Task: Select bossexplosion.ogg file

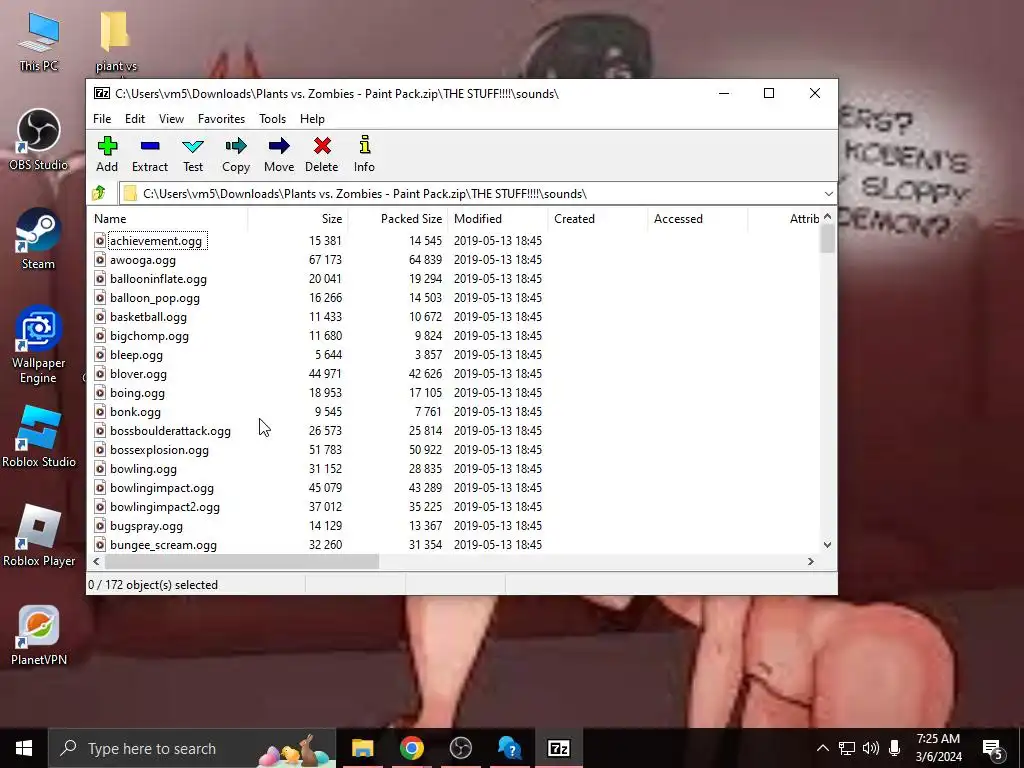Action: click(159, 450)
